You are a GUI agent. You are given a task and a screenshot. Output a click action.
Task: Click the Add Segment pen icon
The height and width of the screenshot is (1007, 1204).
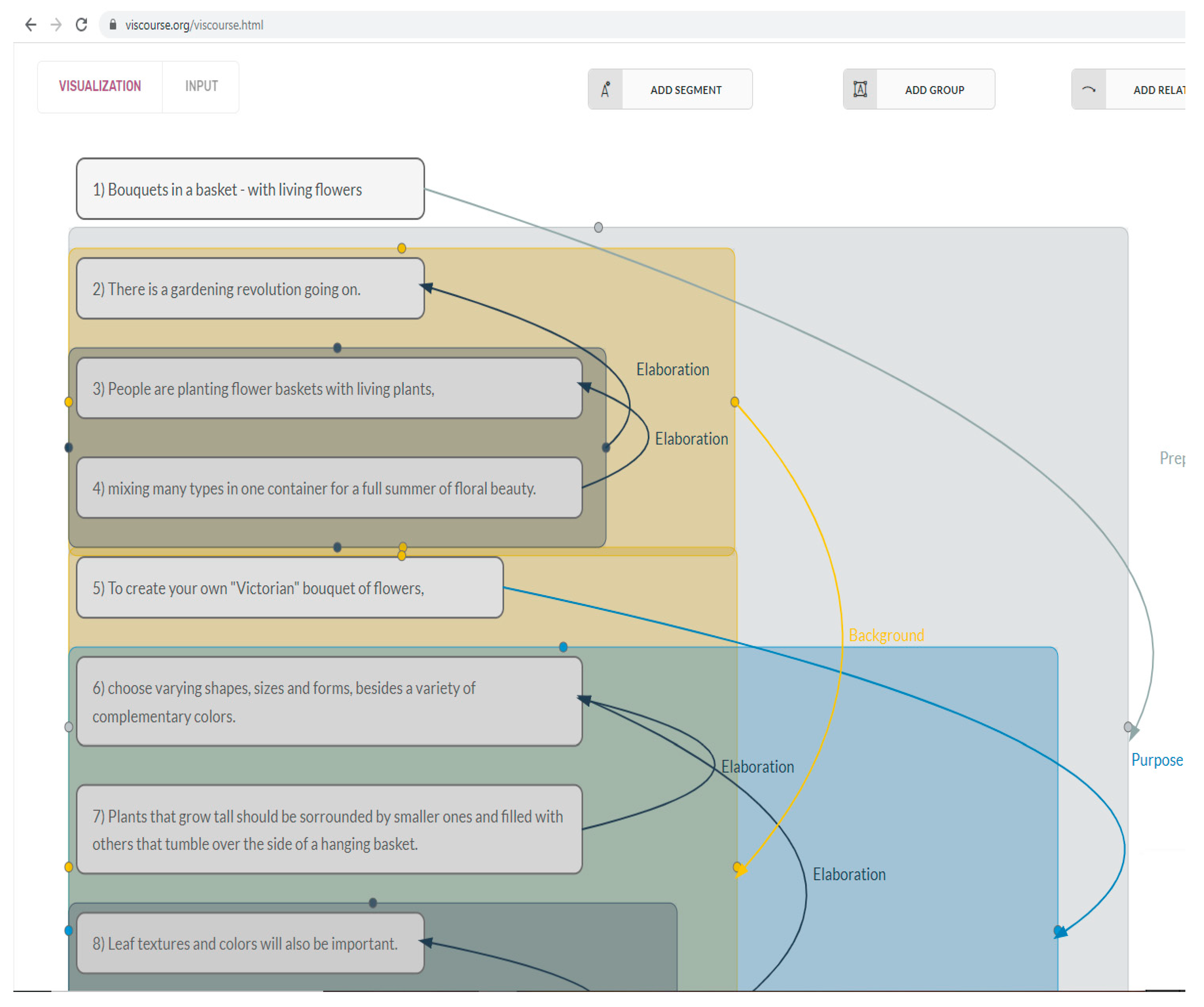point(605,90)
